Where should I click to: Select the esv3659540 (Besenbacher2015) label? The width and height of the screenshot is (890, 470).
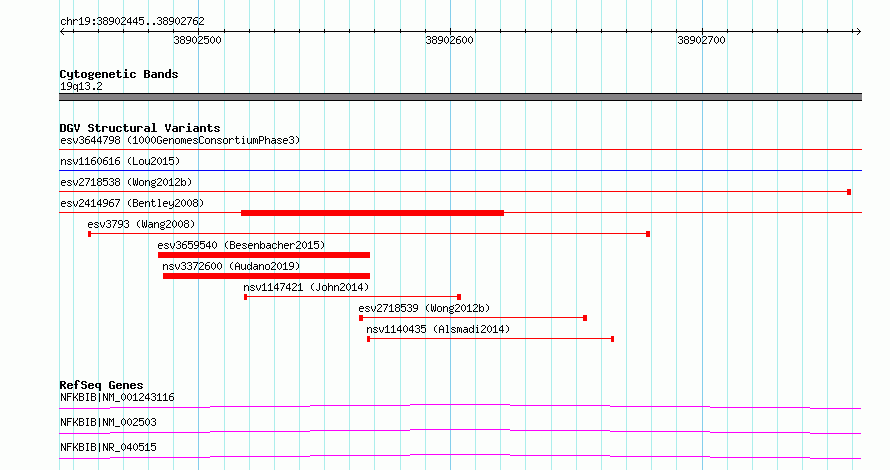point(241,245)
